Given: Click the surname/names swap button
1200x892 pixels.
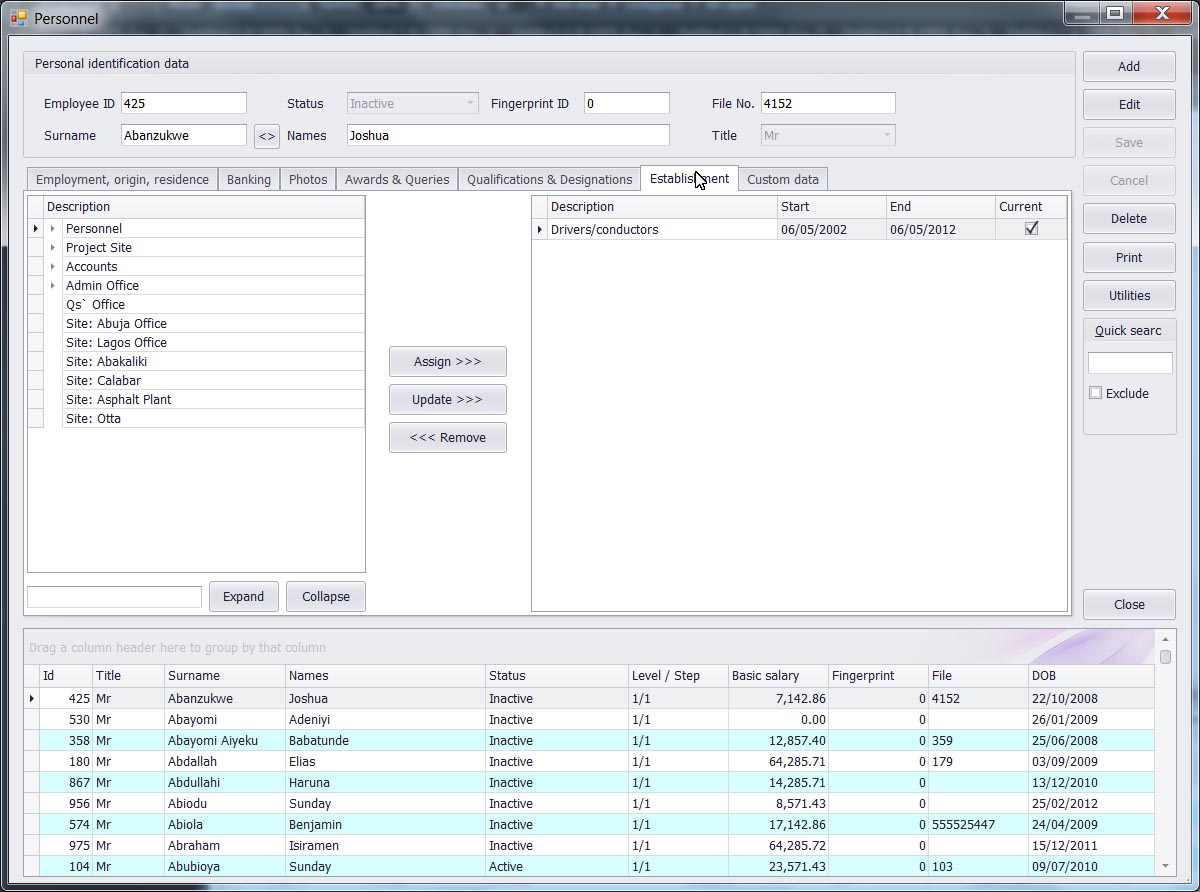Looking at the screenshot, I should (267, 136).
